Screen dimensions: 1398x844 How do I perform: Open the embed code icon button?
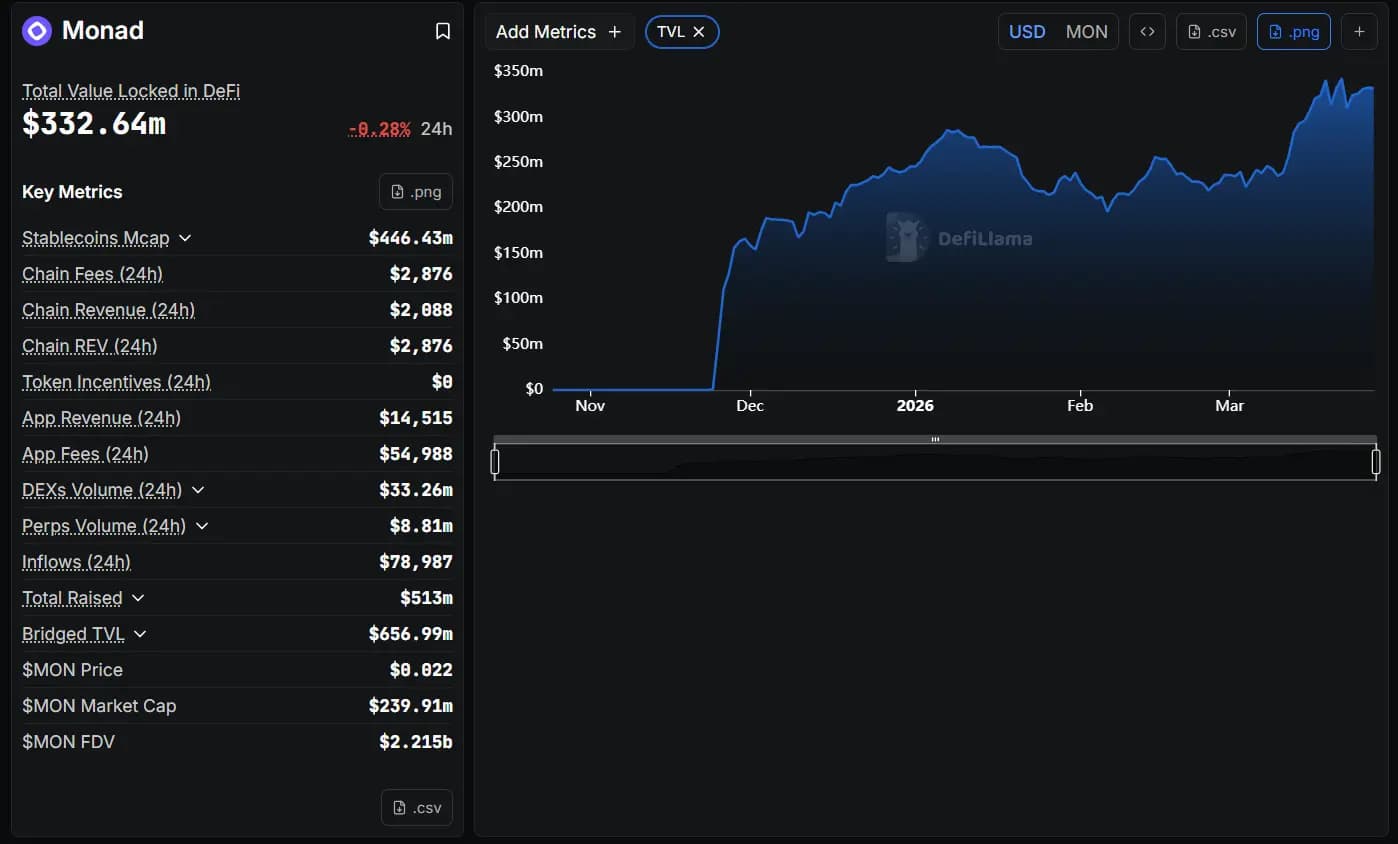1147,31
